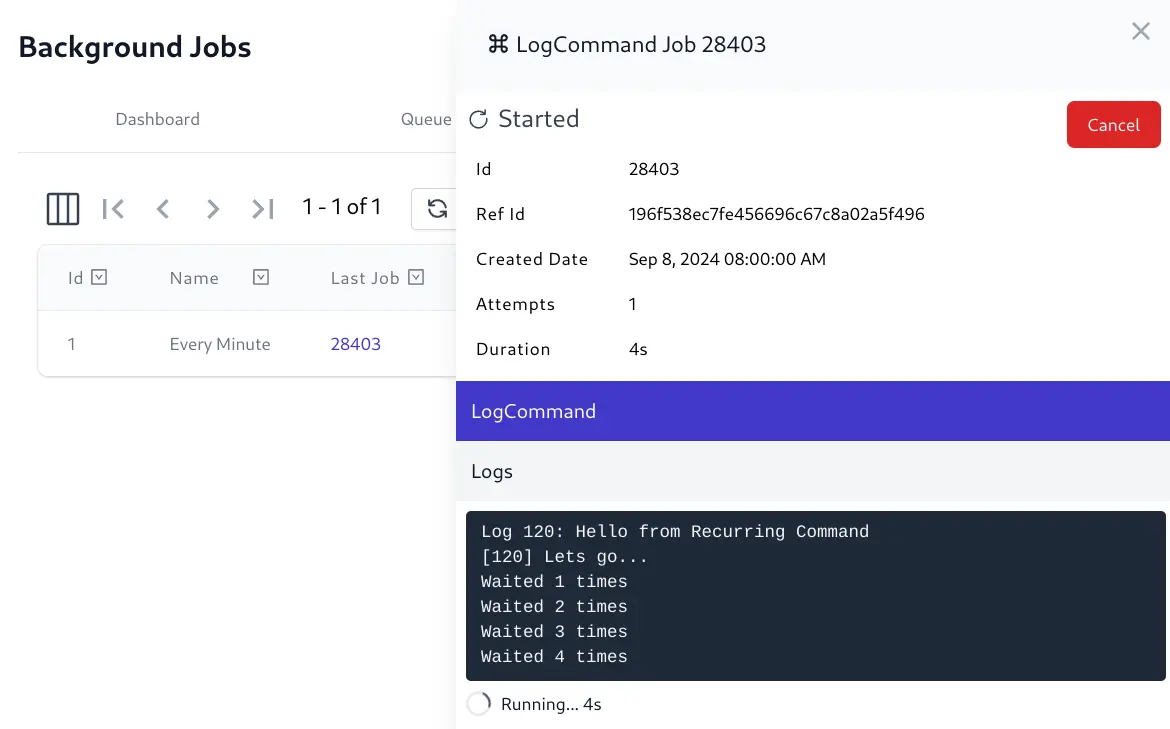Click the Started status refresh icon
1170x729 pixels.
[x=478, y=119]
